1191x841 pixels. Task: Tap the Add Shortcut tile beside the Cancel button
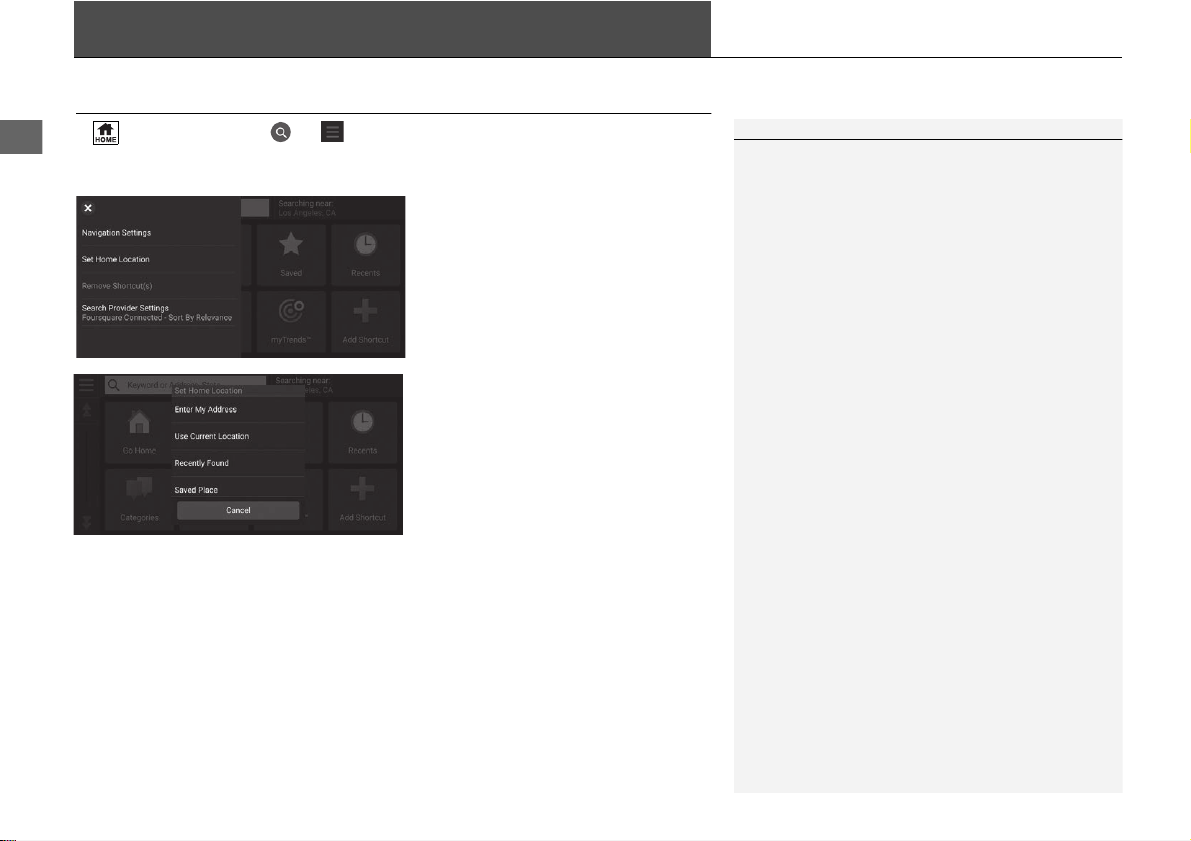click(x=362, y=499)
